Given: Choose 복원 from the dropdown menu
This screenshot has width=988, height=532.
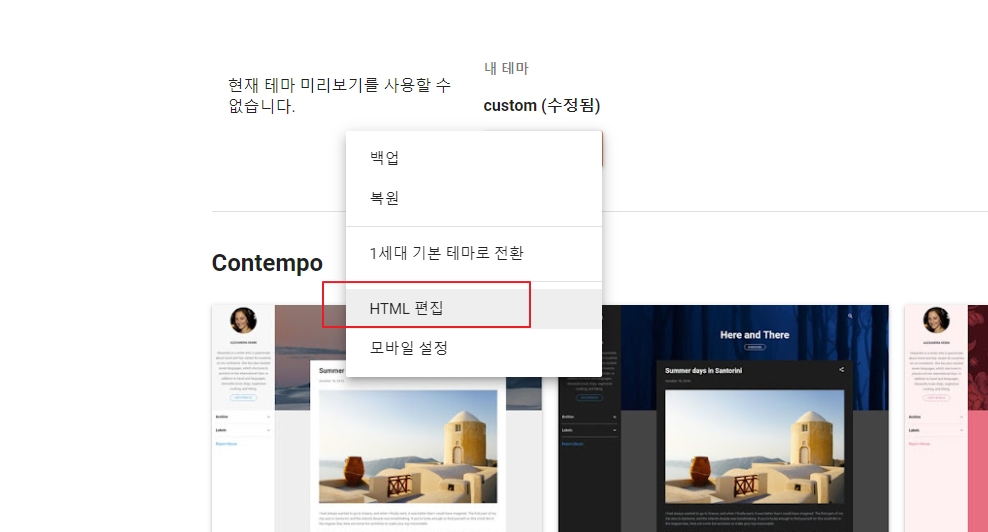Looking at the screenshot, I should tap(474, 198).
